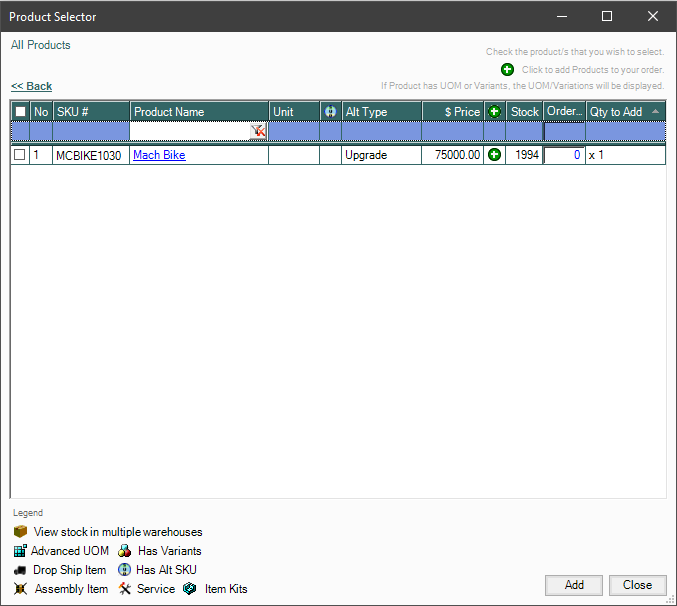Click the Item Kits legend icon
677x606 pixels.
point(190,589)
